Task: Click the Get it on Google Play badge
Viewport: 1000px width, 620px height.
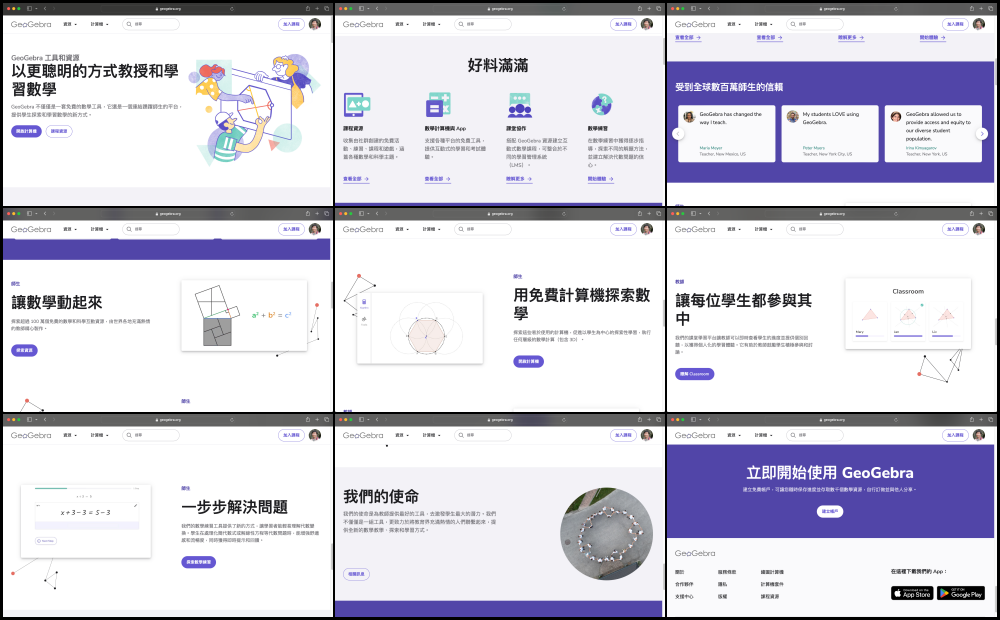Action: pos(960,593)
